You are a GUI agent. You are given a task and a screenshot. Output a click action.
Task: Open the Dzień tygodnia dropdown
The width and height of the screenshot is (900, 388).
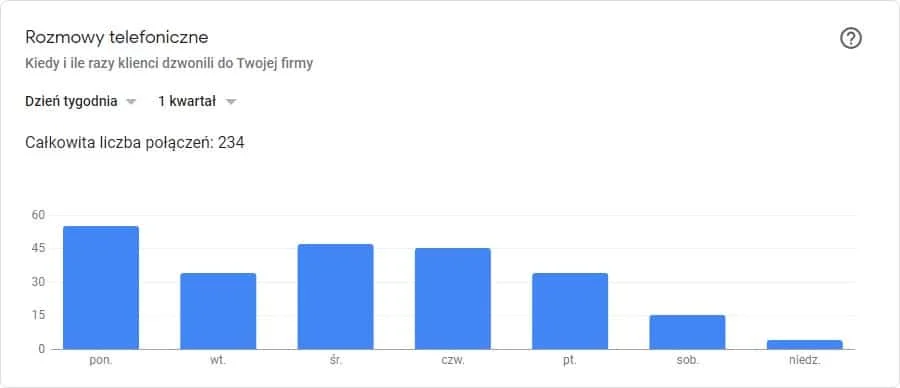point(81,102)
